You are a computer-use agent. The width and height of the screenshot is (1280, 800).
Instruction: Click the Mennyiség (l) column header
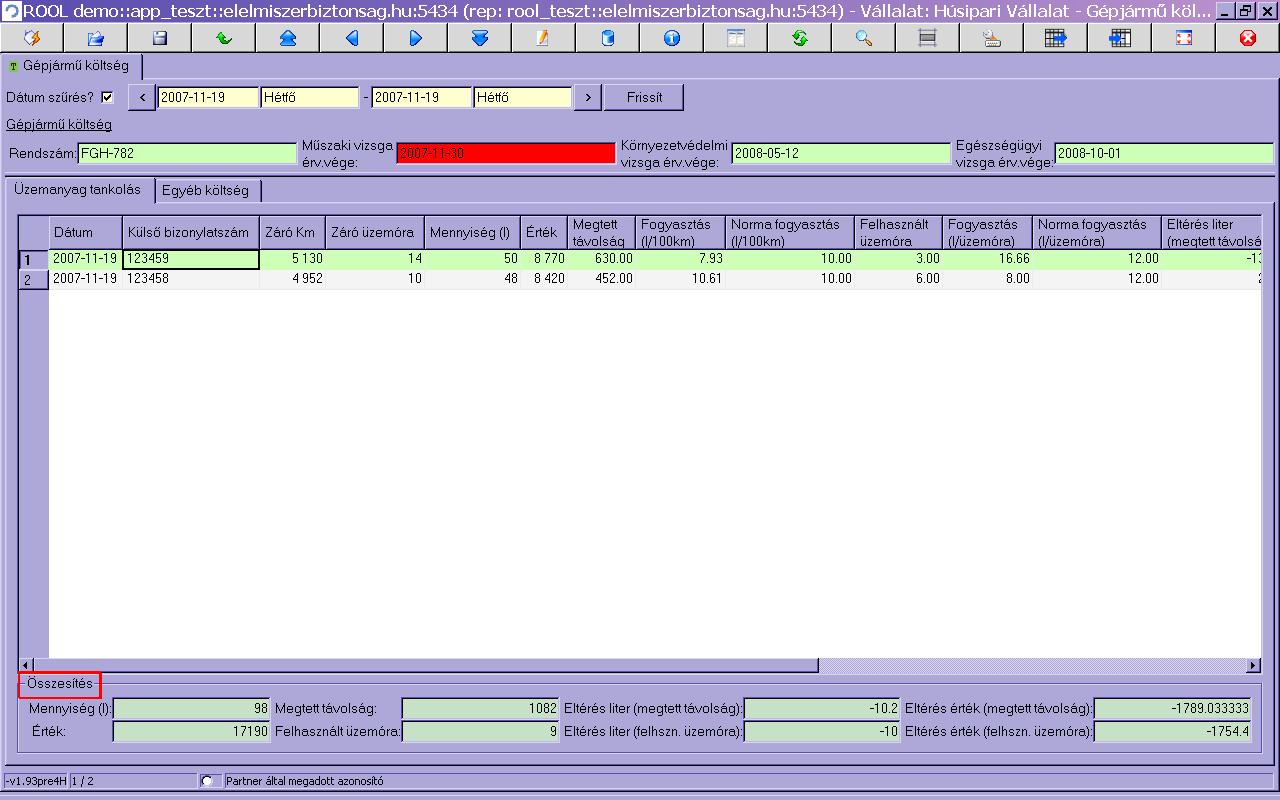click(472, 232)
